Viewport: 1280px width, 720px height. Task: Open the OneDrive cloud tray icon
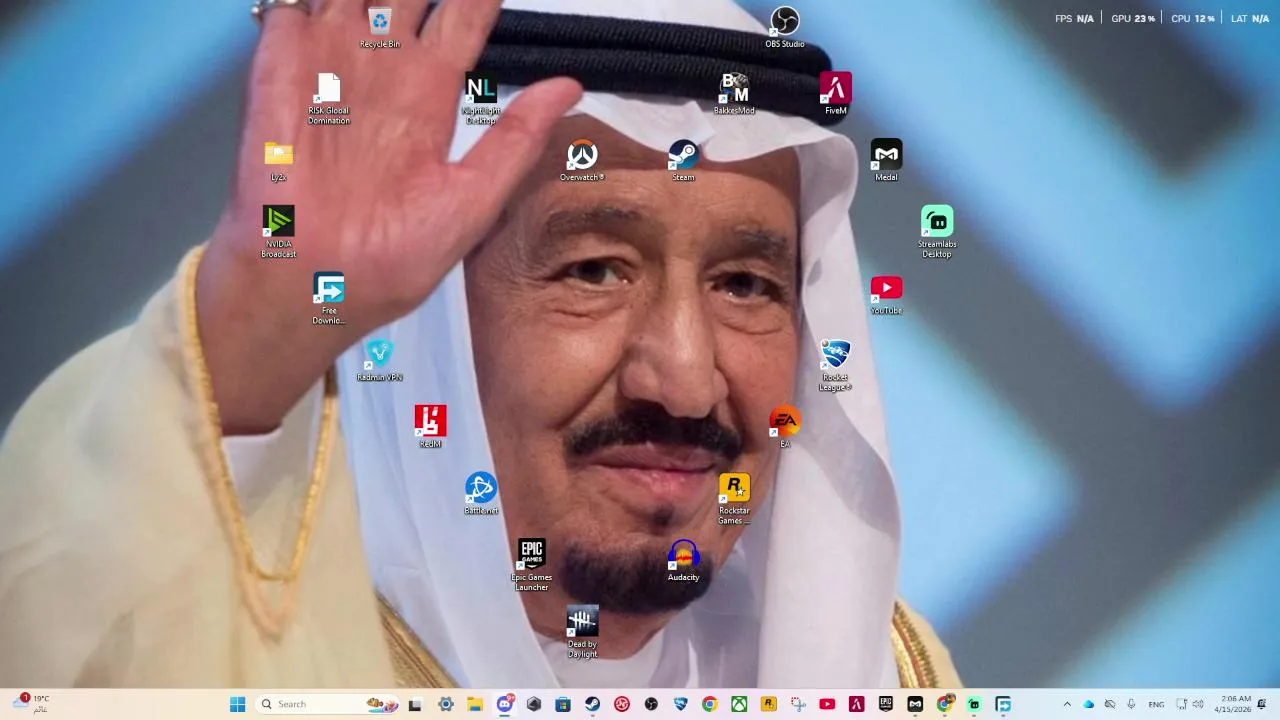pyautogui.click(x=1089, y=704)
